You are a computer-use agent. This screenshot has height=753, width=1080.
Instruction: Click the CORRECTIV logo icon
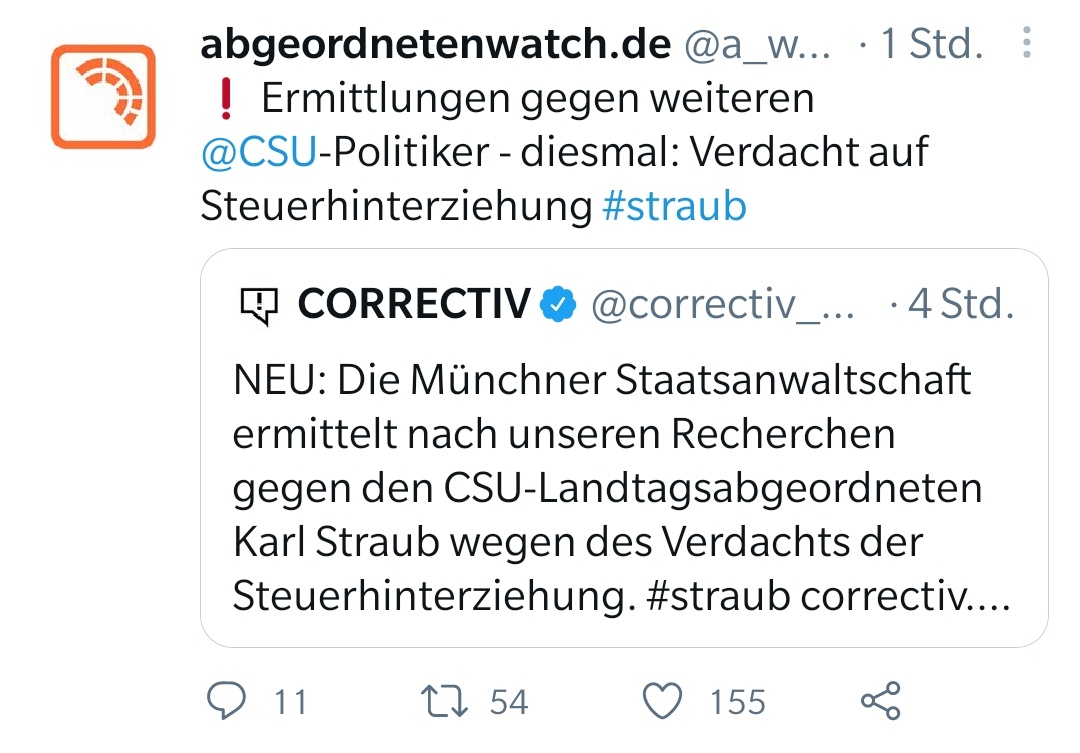point(258,306)
